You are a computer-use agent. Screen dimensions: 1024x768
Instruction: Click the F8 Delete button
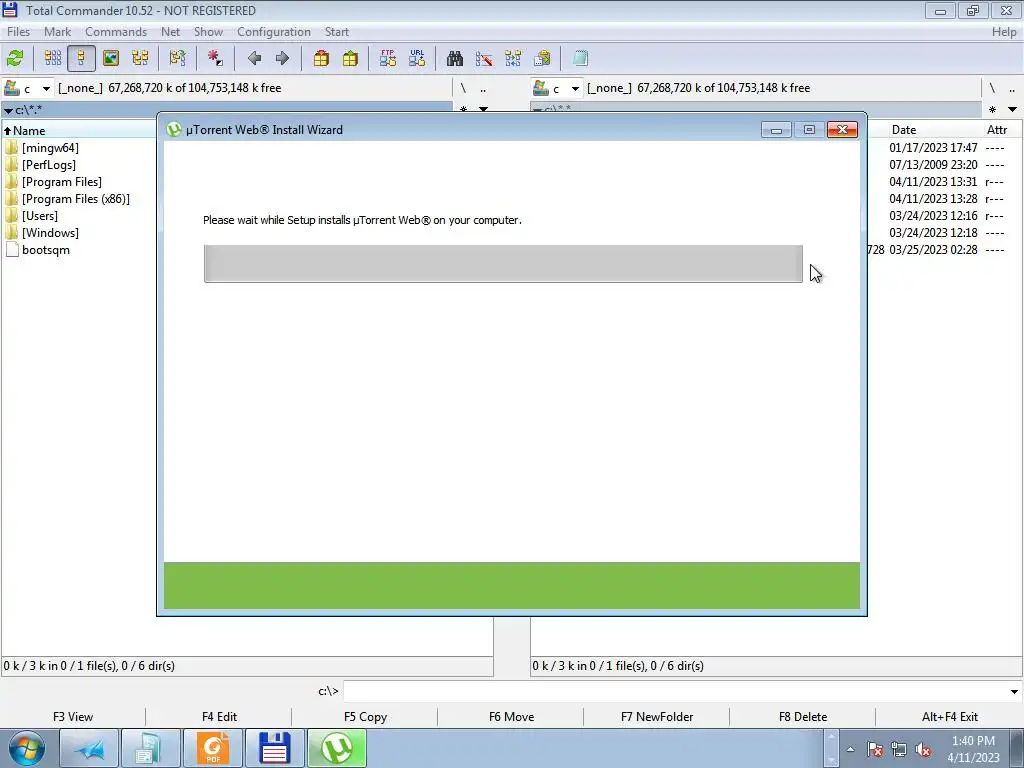point(803,716)
